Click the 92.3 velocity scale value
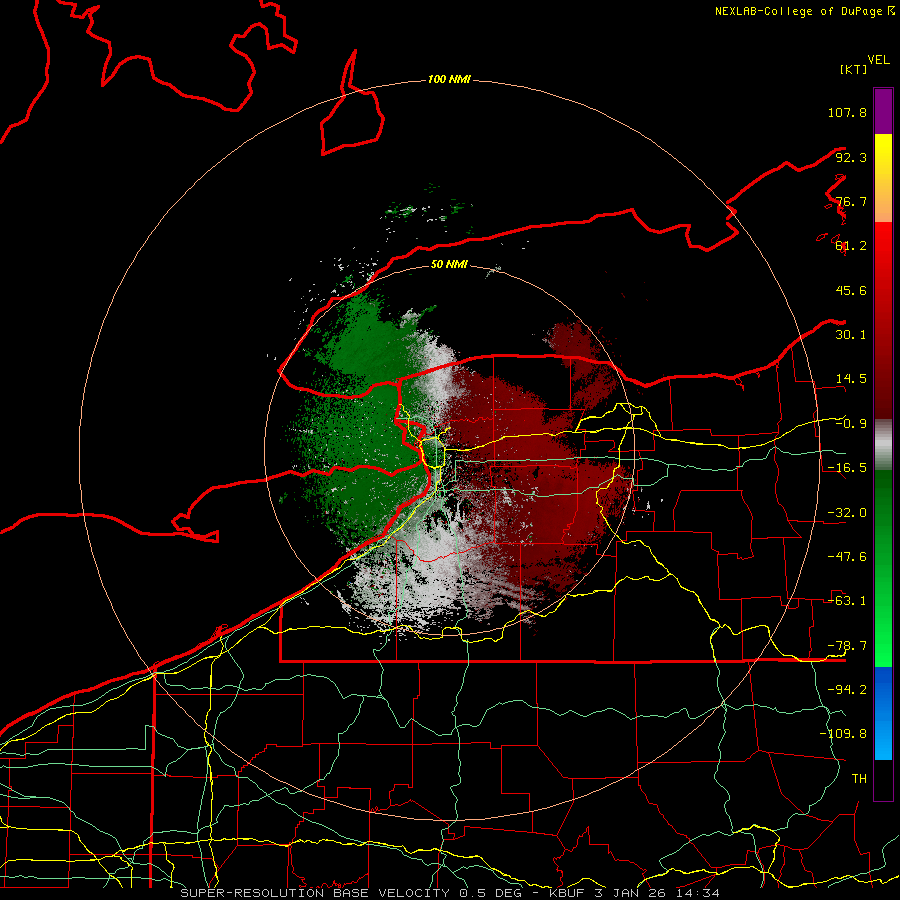 point(851,157)
